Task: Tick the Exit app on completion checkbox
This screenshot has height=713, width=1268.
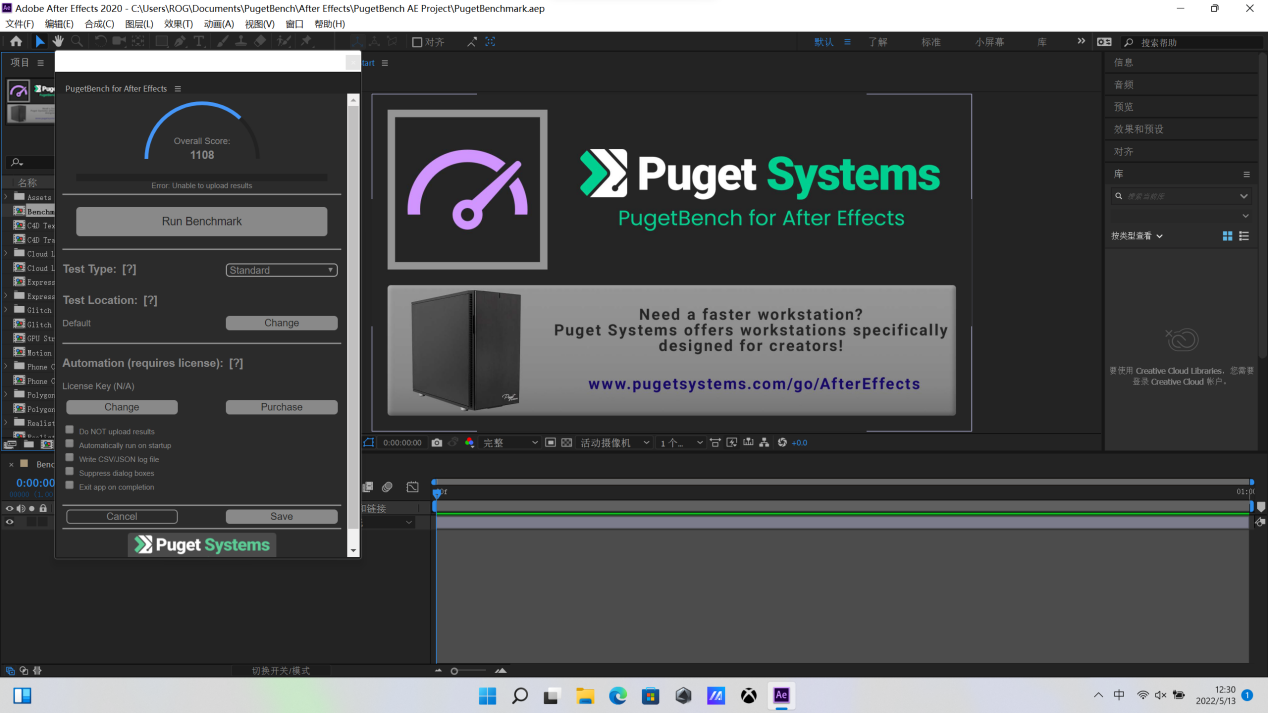Action: (x=70, y=486)
